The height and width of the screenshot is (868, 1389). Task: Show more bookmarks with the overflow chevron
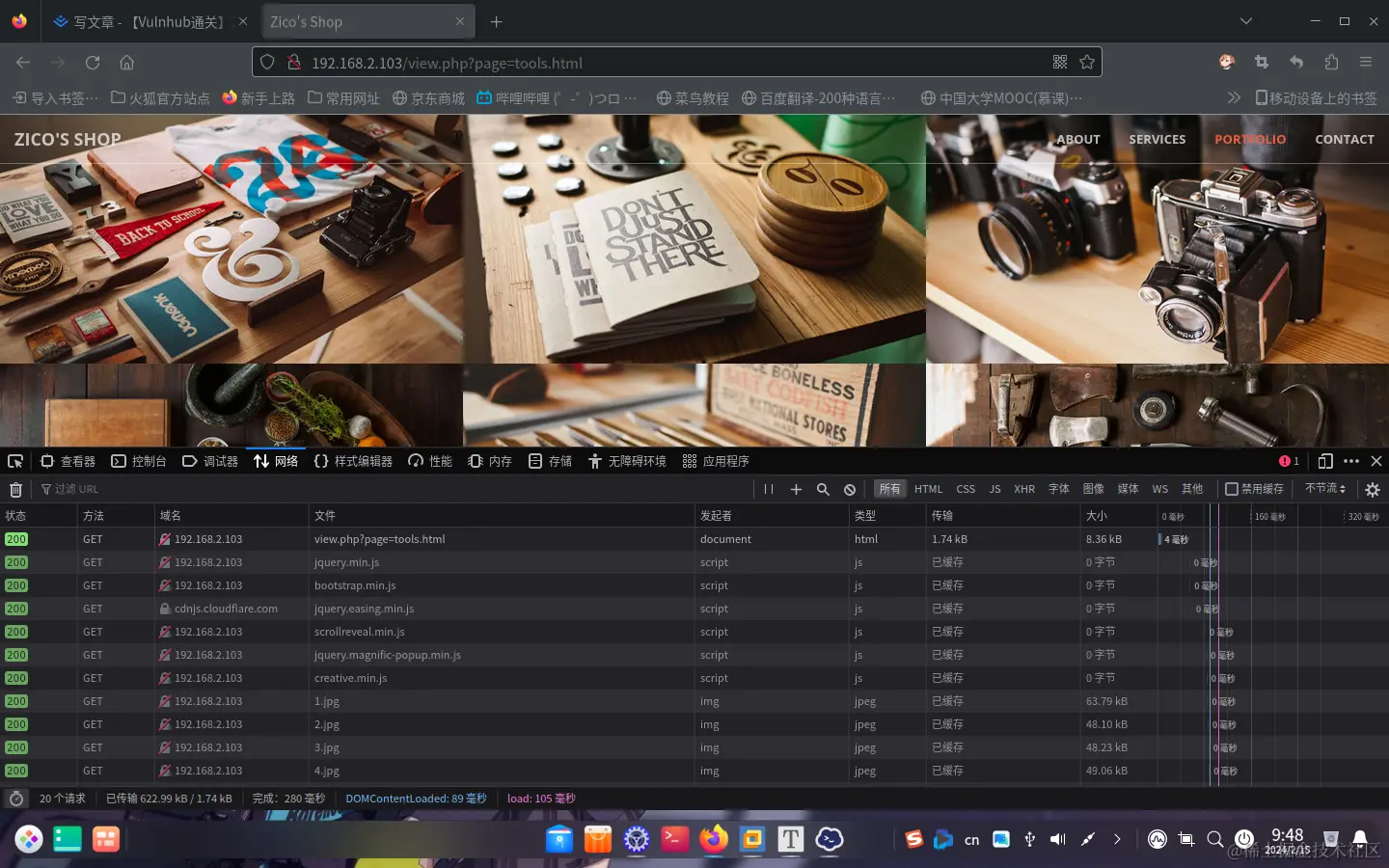tap(1234, 97)
